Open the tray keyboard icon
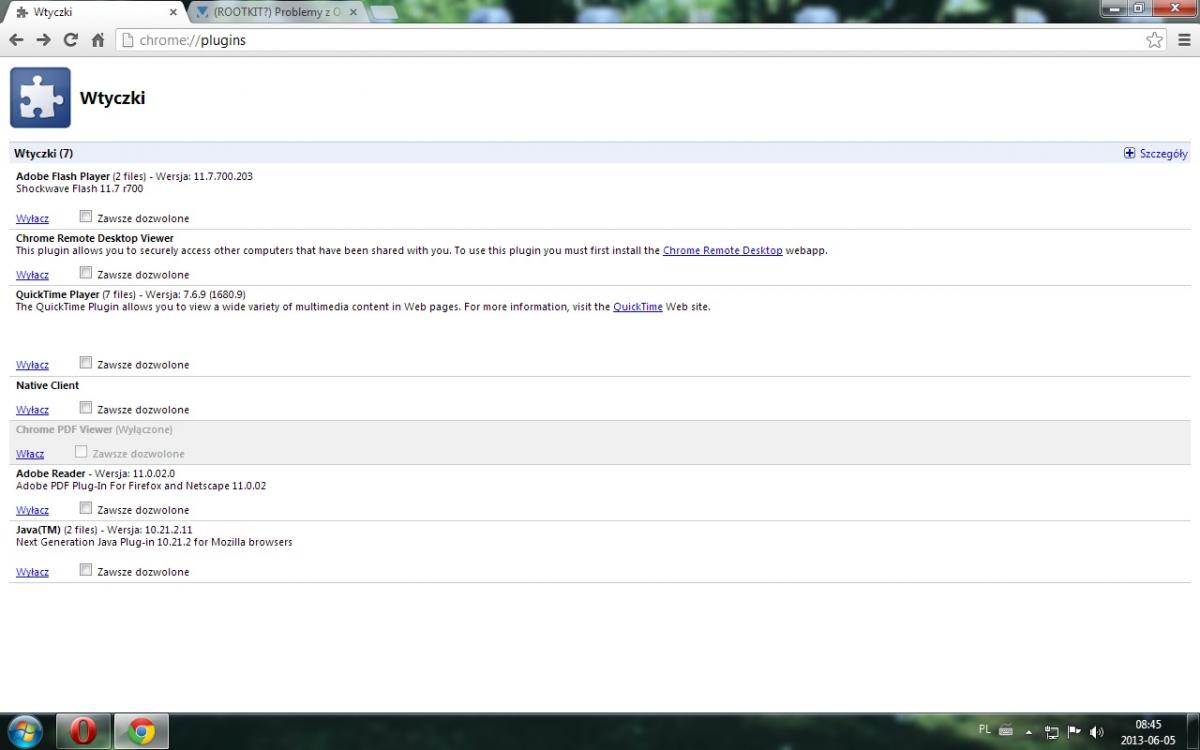 pyautogui.click(x=1006, y=731)
